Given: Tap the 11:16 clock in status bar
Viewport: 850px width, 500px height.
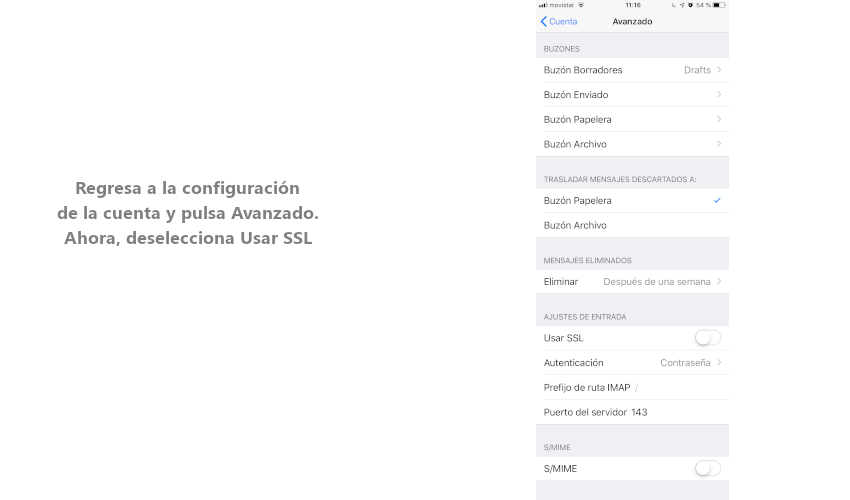Looking at the screenshot, I should 632,5.
